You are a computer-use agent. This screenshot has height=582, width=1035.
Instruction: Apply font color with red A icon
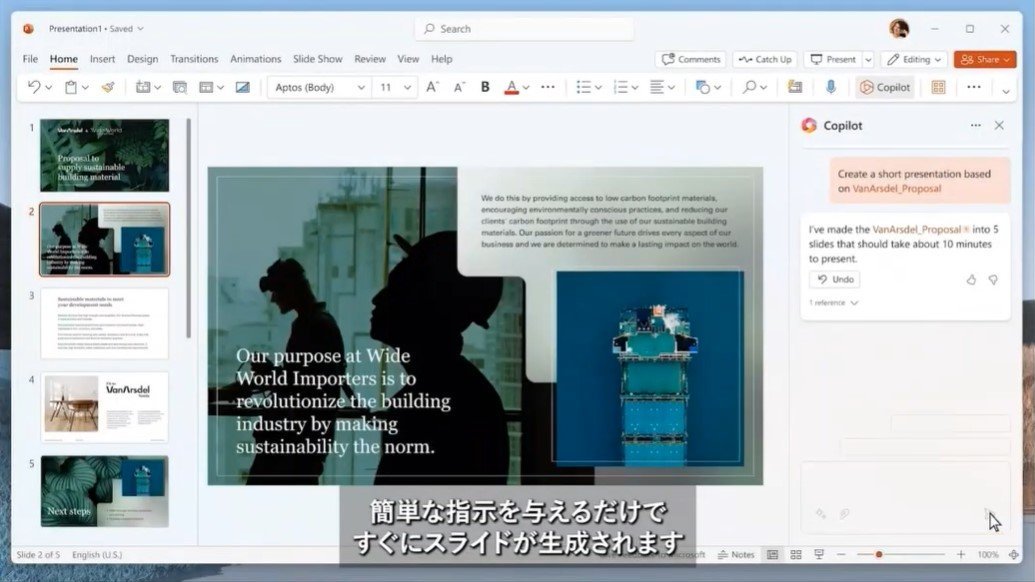pyautogui.click(x=511, y=87)
